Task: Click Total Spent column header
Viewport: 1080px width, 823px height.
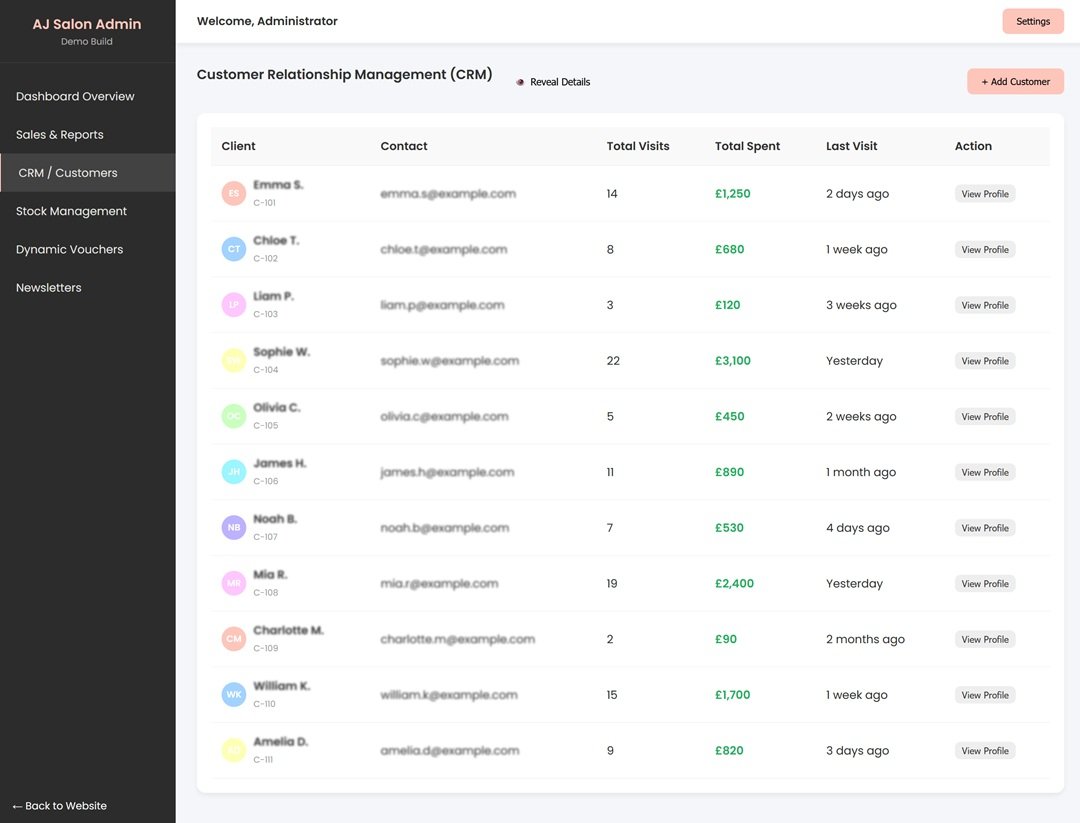Action: click(x=747, y=146)
